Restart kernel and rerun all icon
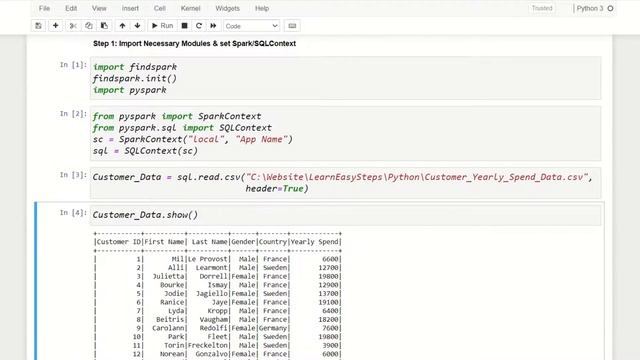This screenshot has height=360, width=640. (213, 26)
